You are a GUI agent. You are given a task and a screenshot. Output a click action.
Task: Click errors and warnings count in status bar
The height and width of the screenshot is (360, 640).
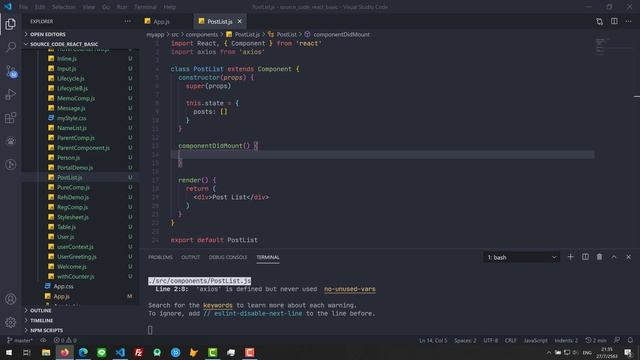pyautogui.click(x=65, y=340)
